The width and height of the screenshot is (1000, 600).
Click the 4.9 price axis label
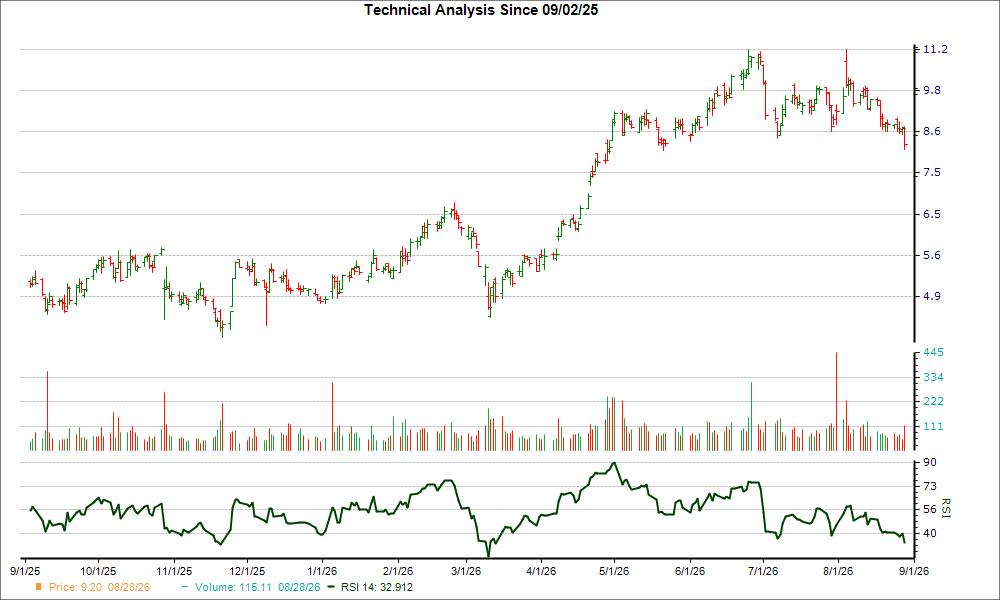point(931,296)
